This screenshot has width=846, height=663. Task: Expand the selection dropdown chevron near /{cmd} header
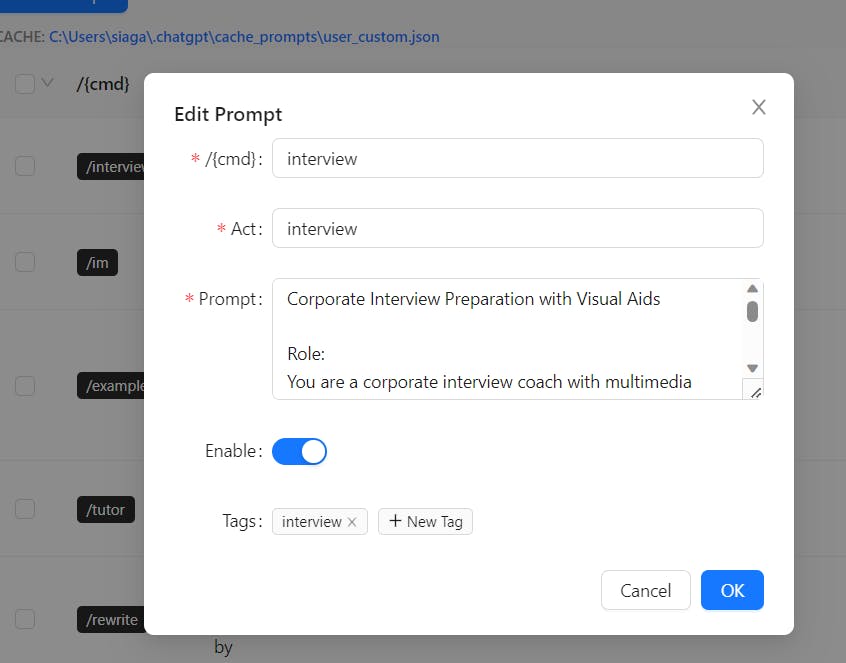click(x=47, y=83)
